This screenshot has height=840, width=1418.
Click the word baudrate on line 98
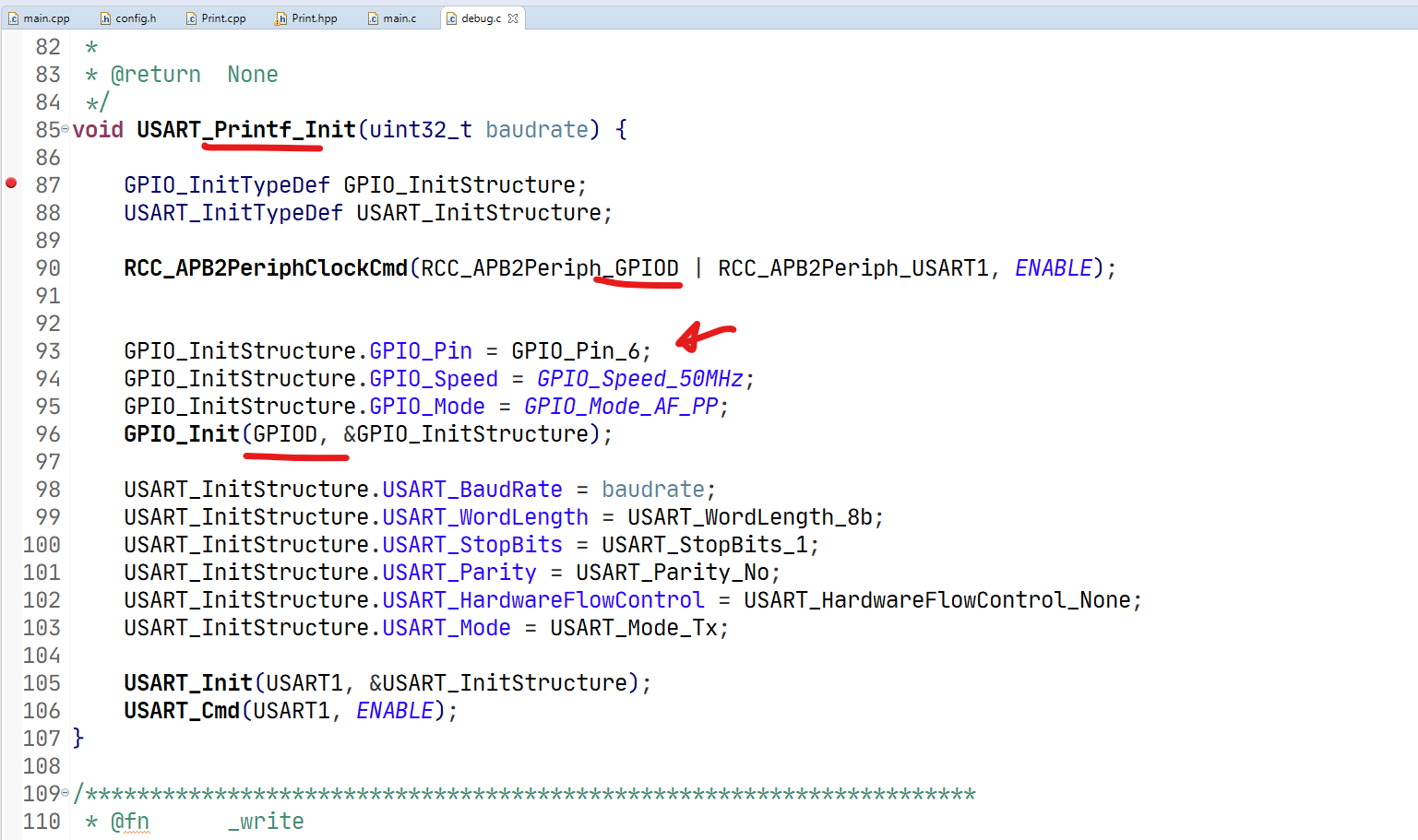pos(652,489)
